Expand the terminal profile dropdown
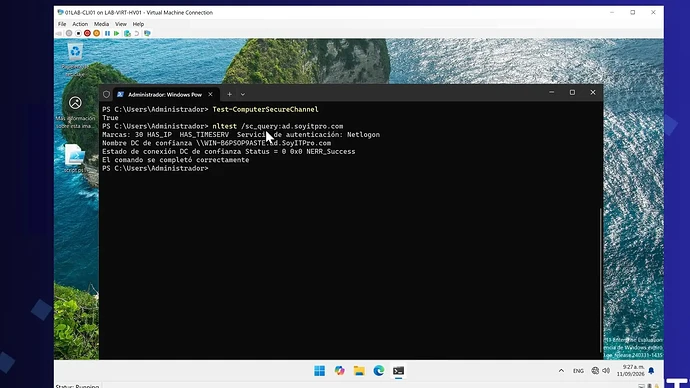The height and width of the screenshot is (388, 690). point(242,95)
